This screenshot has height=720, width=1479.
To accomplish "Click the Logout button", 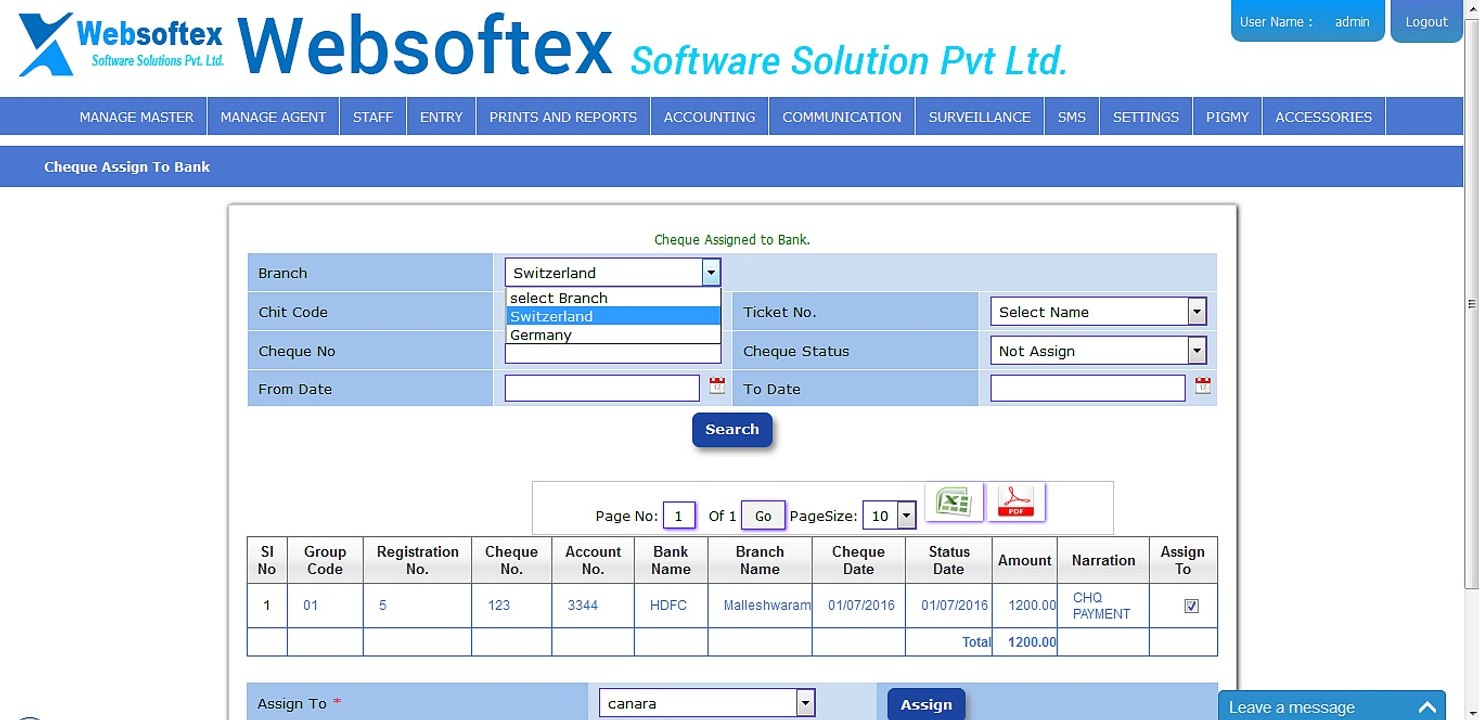I will [1426, 22].
